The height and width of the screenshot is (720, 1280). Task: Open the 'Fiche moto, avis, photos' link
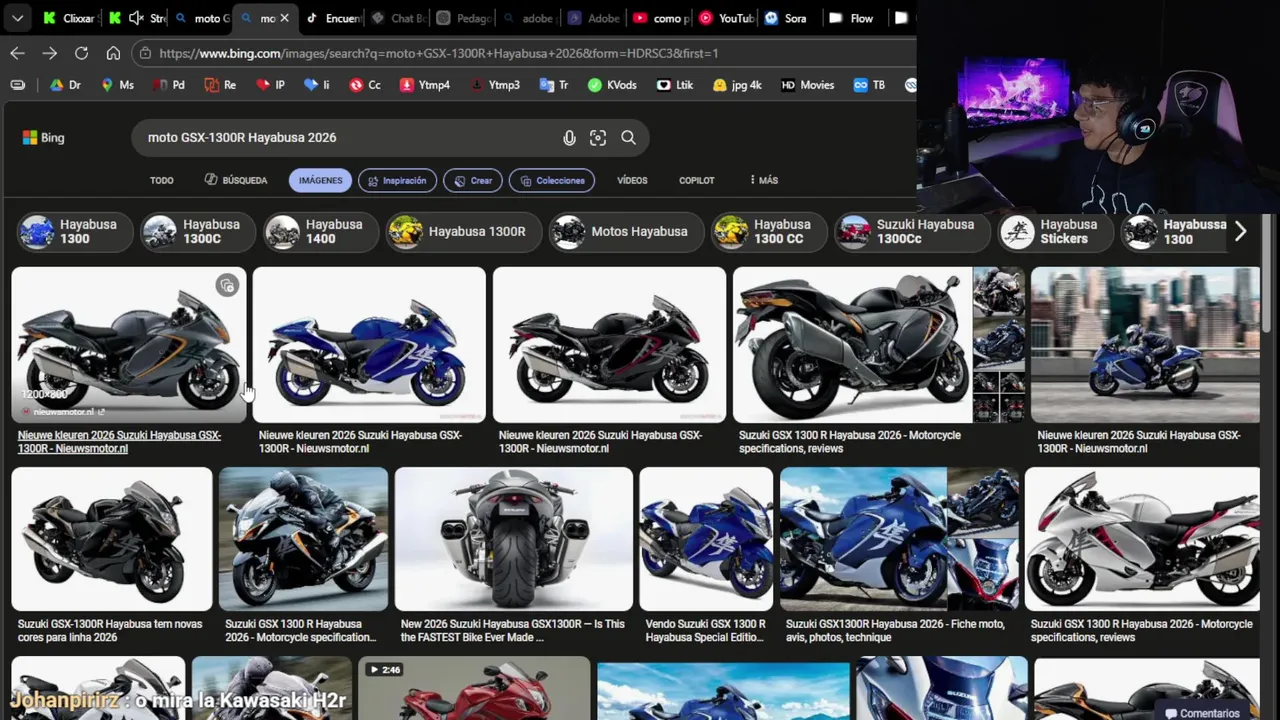(896, 630)
